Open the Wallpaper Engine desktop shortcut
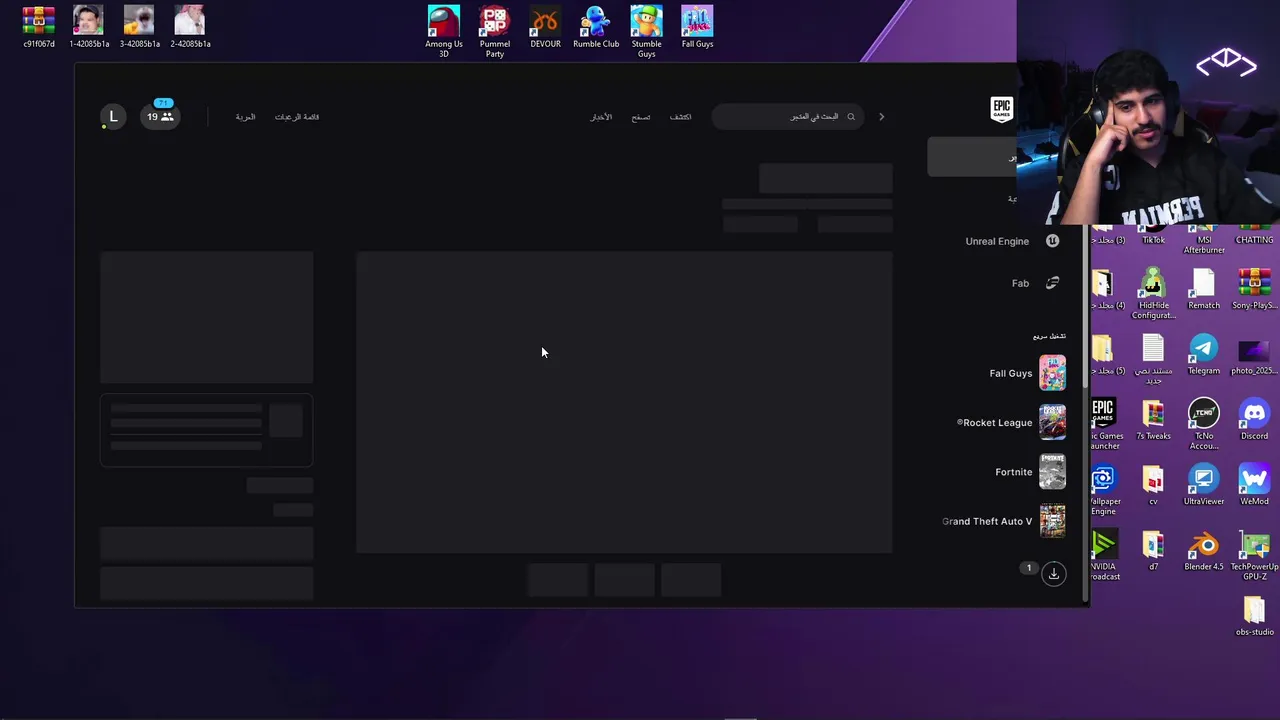 (x=1103, y=489)
